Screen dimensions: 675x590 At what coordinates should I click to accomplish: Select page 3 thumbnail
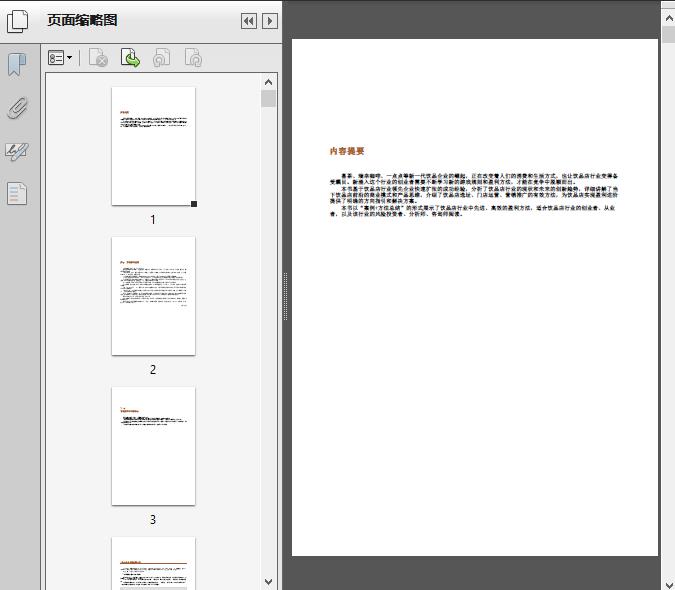[153, 446]
